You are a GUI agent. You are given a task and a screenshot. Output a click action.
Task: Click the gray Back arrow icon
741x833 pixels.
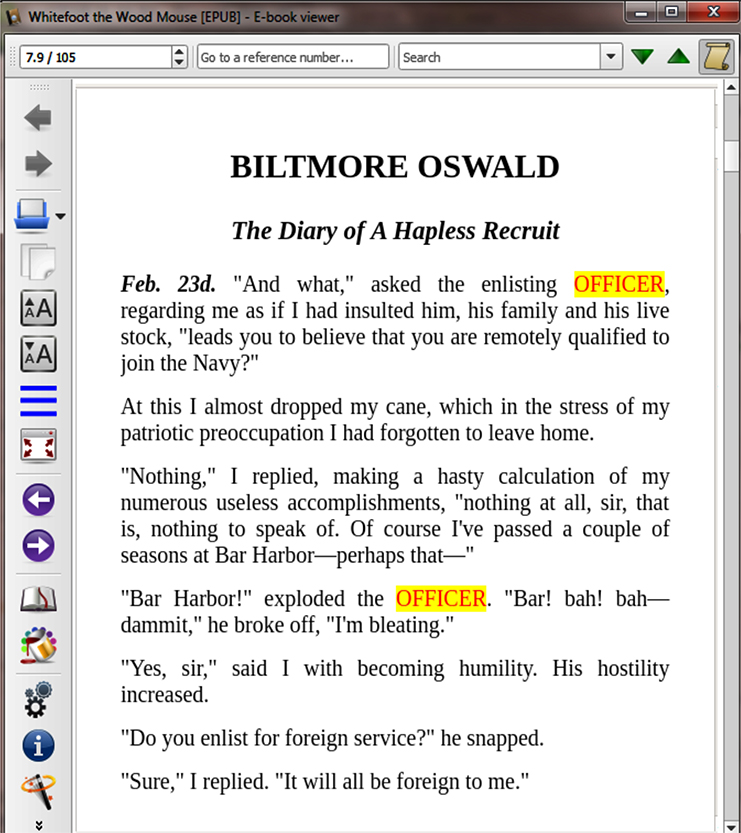(x=38, y=118)
